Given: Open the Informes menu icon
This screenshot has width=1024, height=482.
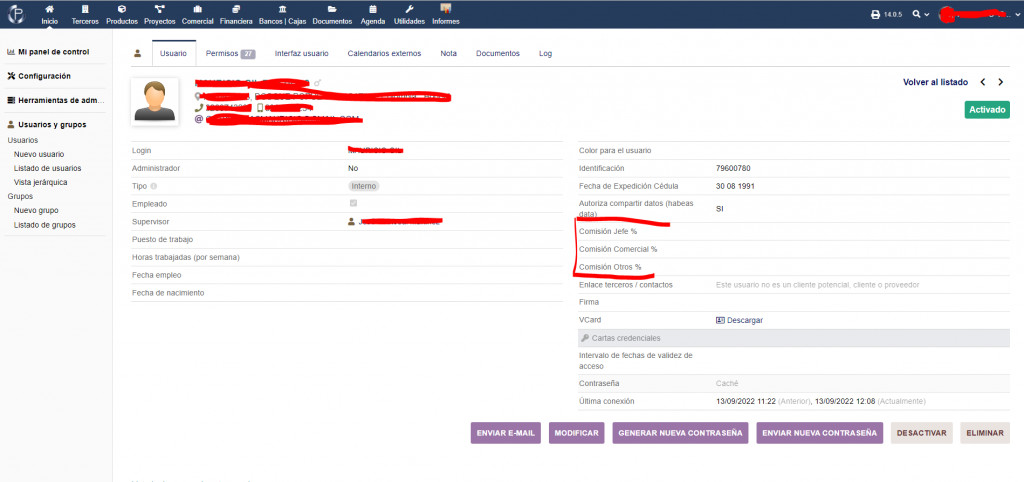Looking at the screenshot, I should (x=445, y=8).
